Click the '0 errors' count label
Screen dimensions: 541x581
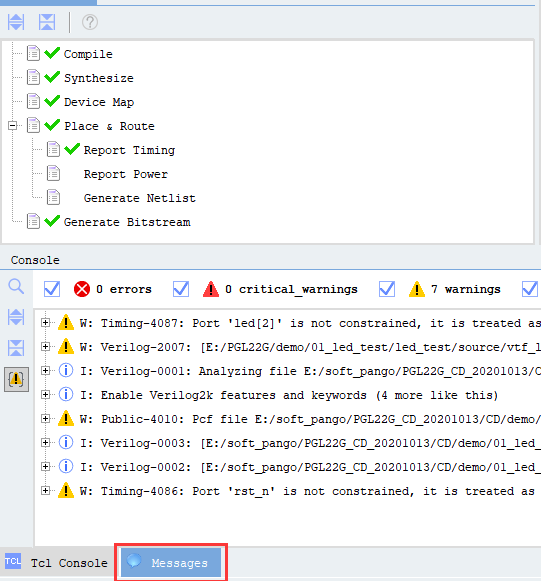pos(124,289)
